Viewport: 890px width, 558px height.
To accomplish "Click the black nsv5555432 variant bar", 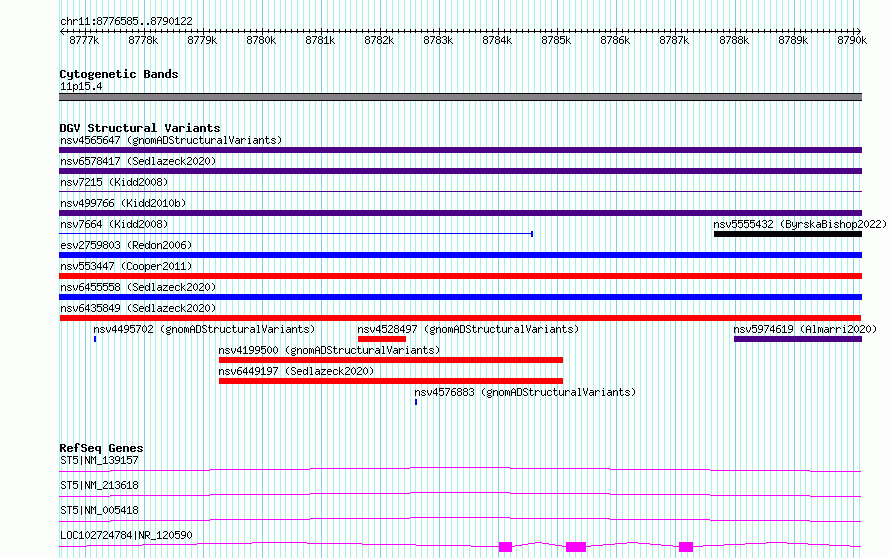I will (x=788, y=234).
